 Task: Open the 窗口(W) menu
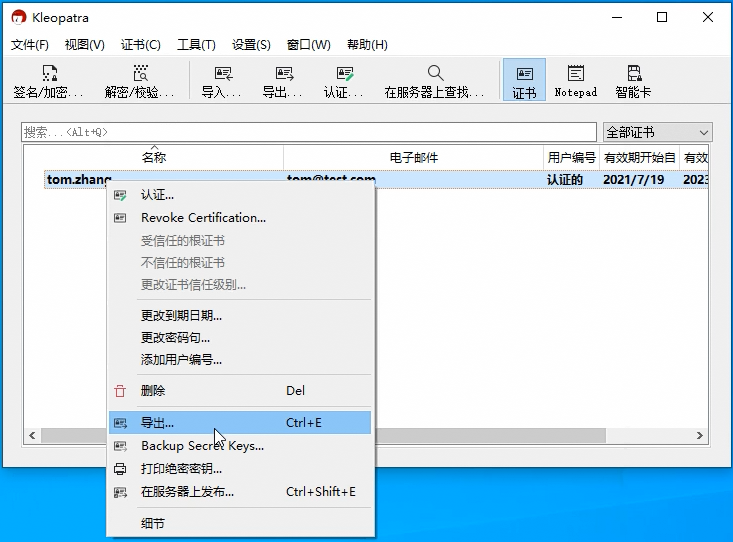[x=309, y=44]
